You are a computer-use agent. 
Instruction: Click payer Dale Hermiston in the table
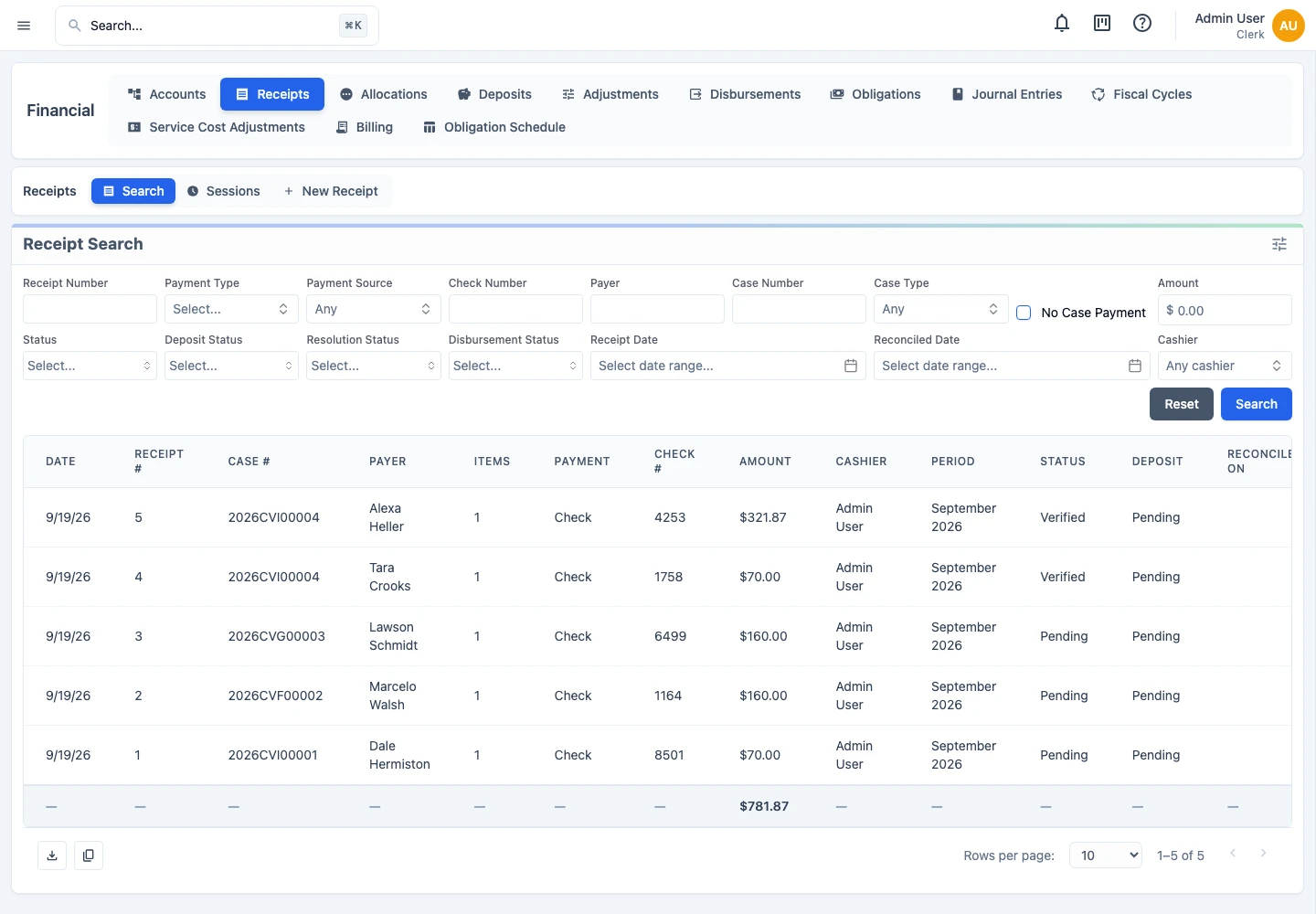399,755
